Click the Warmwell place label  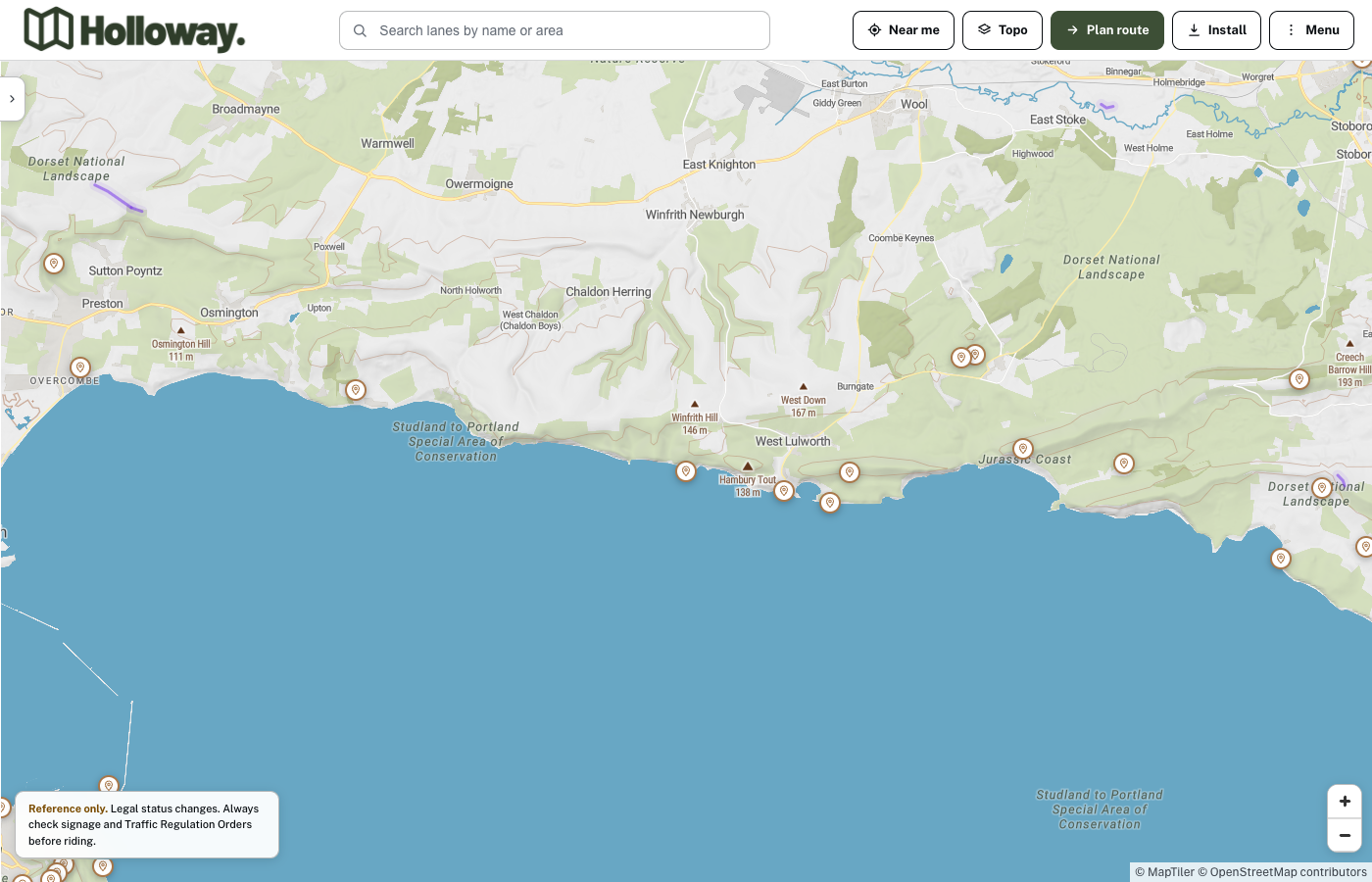tap(387, 143)
